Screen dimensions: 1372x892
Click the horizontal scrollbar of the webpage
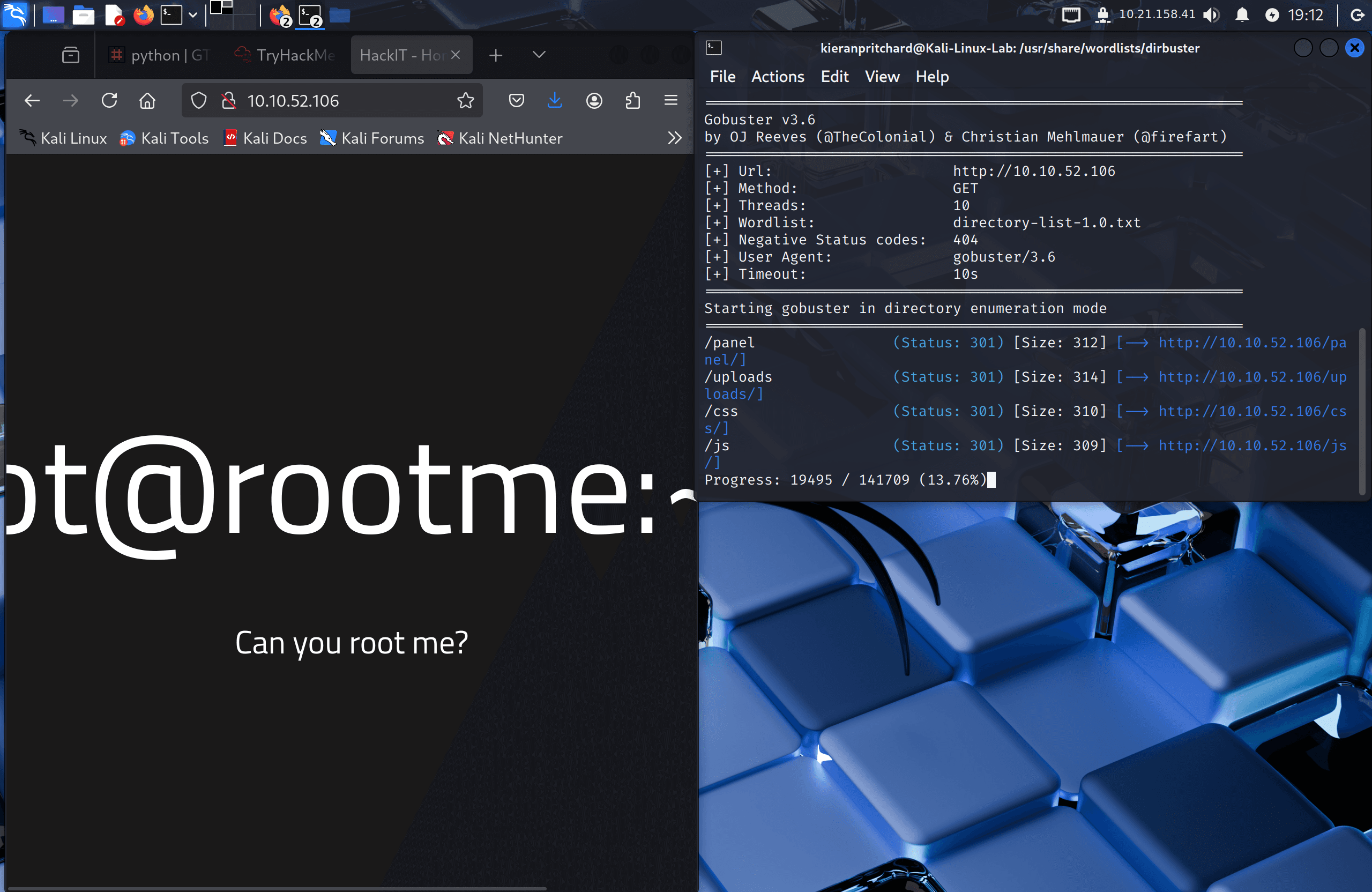click(x=277, y=888)
